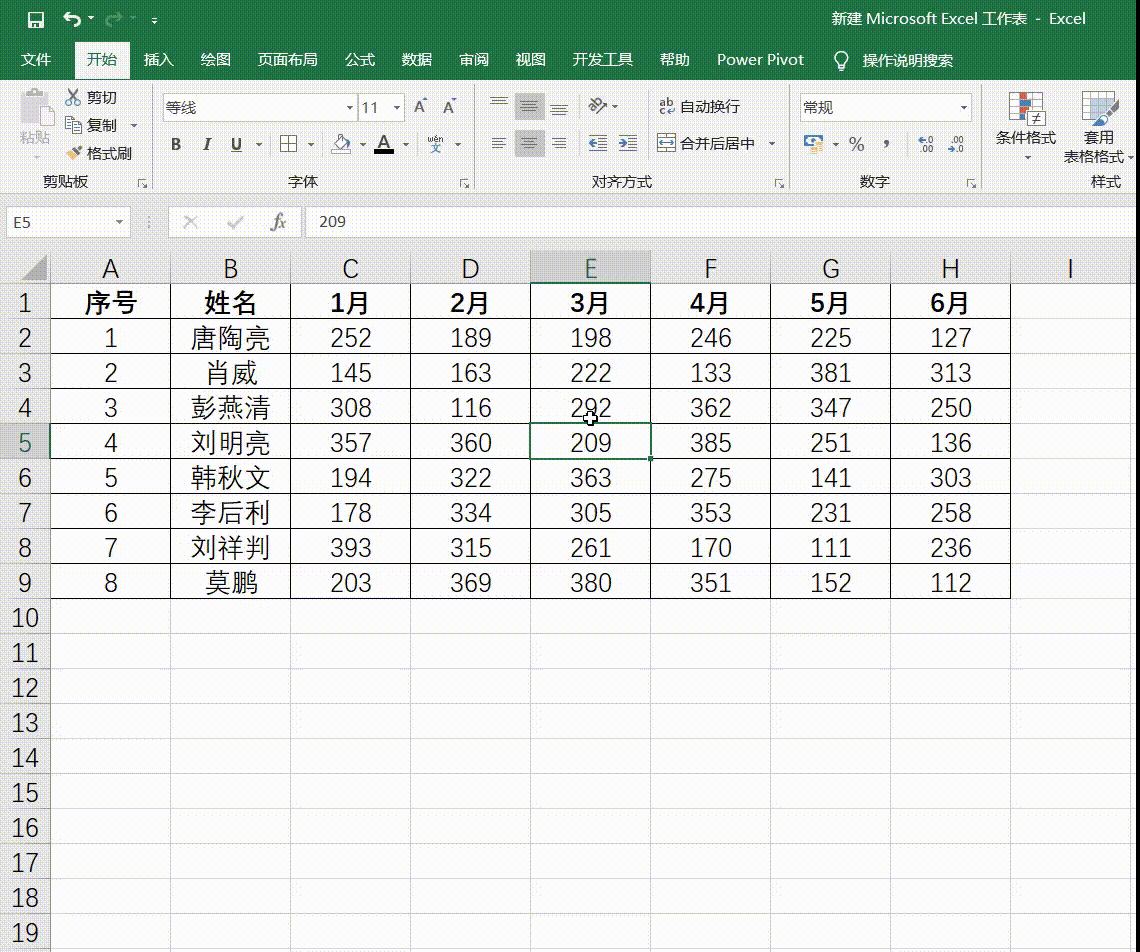1140x952 pixels.
Task: Click the insert function fx icon
Action: 278,222
